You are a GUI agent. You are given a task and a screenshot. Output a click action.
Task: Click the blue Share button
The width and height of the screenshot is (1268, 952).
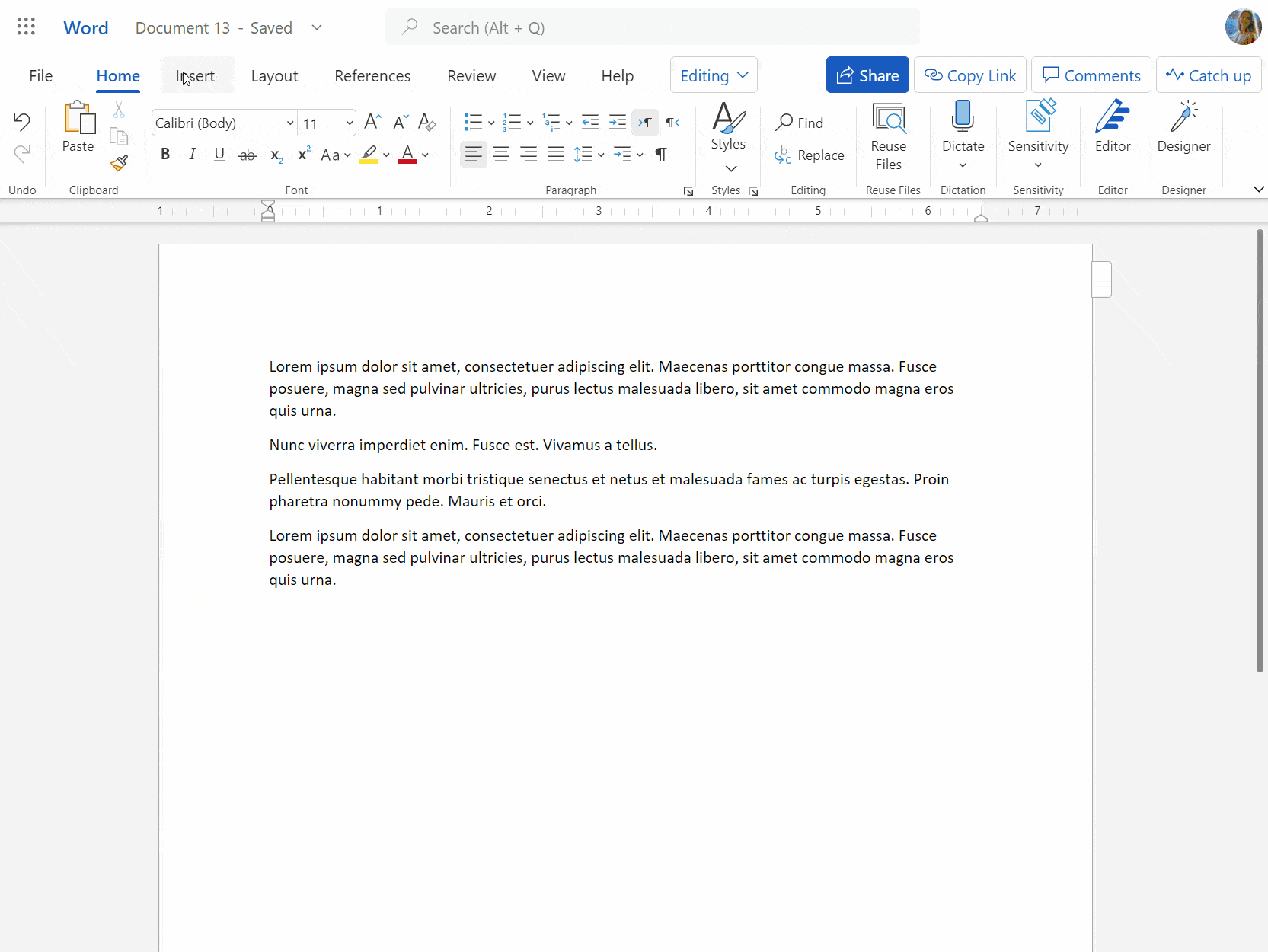click(x=867, y=75)
